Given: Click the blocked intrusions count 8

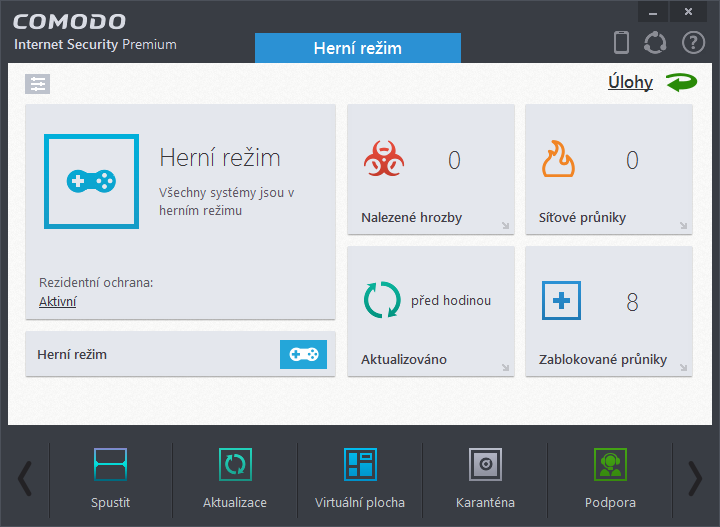Looking at the screenshot, I should click(632, 302).
